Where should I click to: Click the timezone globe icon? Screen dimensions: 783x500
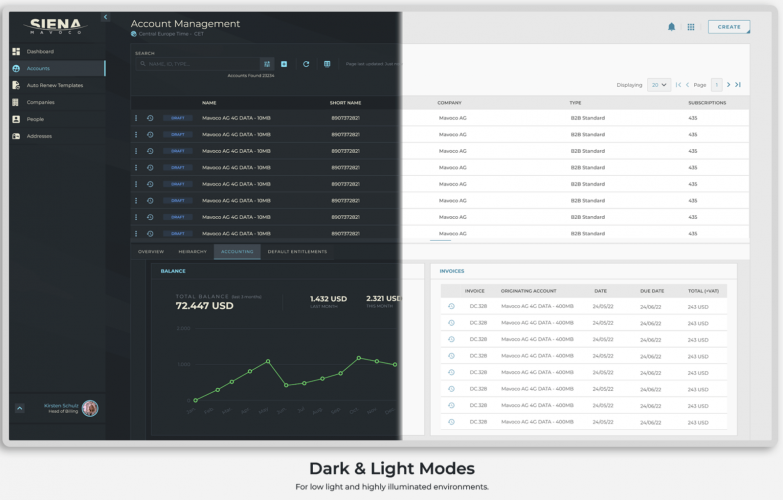pyautogui.click(x=134, y=34)
